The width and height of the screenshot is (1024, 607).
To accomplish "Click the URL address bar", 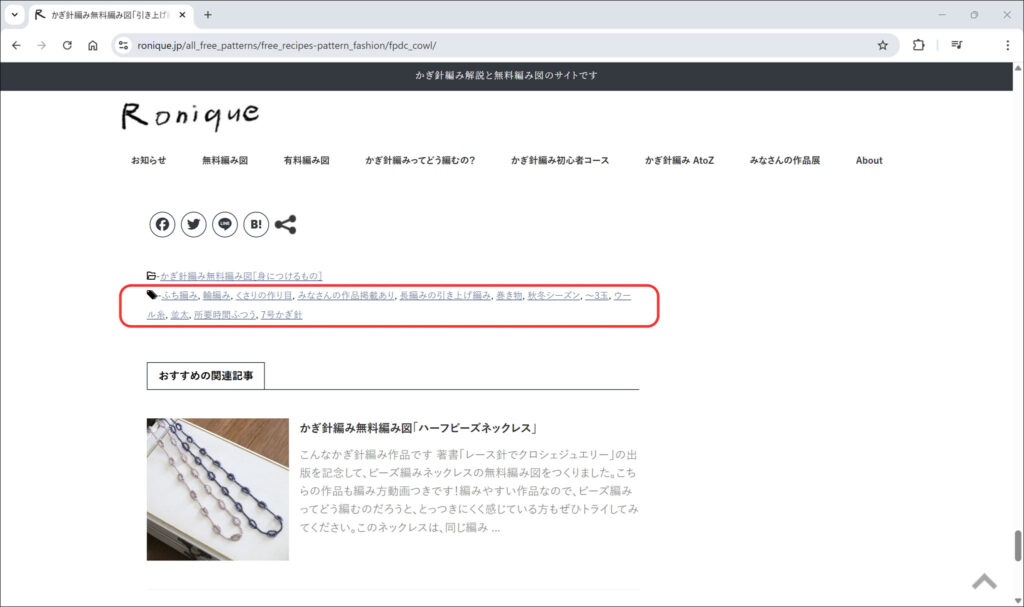I will 500,45.
